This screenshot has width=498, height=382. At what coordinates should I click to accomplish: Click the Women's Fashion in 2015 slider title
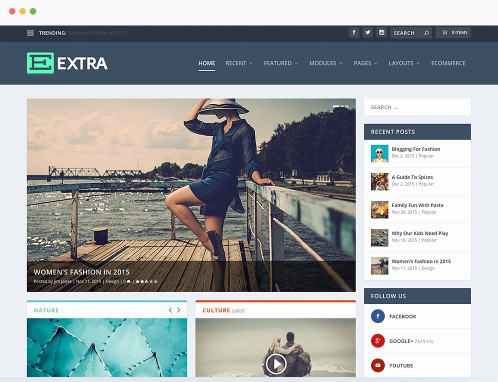(81, 272)
